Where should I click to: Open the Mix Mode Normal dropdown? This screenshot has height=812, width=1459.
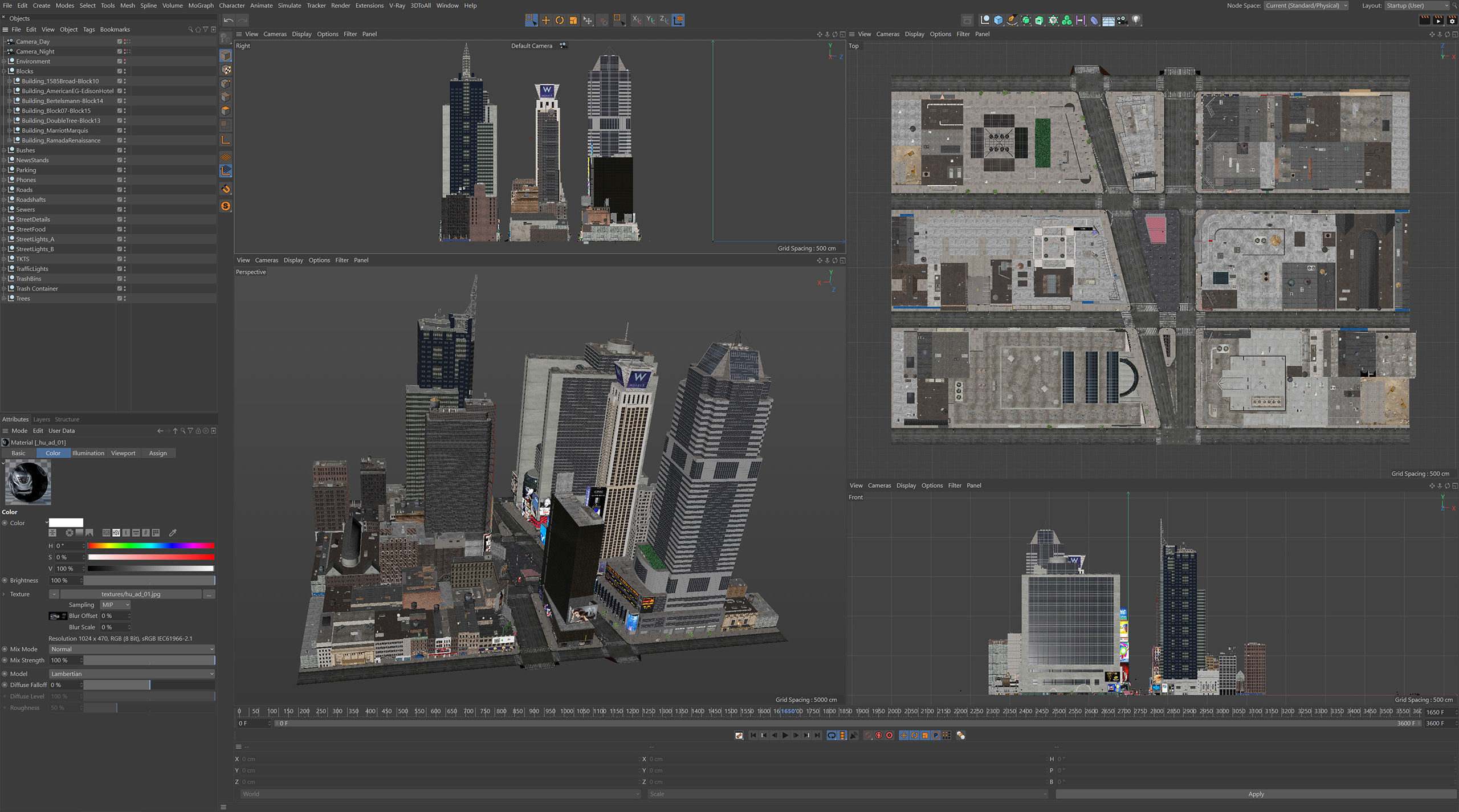coord(131,649)
